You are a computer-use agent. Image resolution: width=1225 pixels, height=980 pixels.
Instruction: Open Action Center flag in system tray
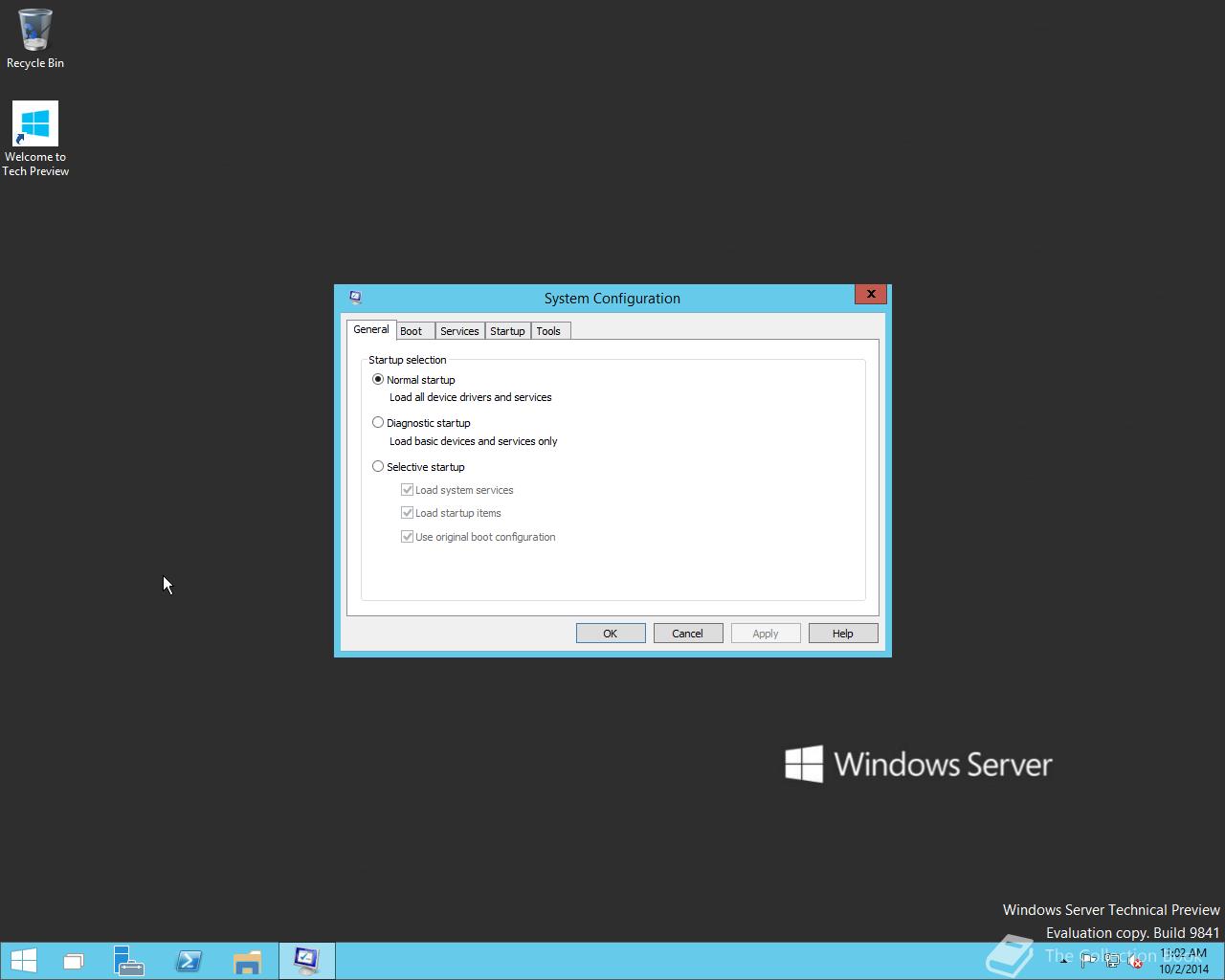click(1088, 961)
